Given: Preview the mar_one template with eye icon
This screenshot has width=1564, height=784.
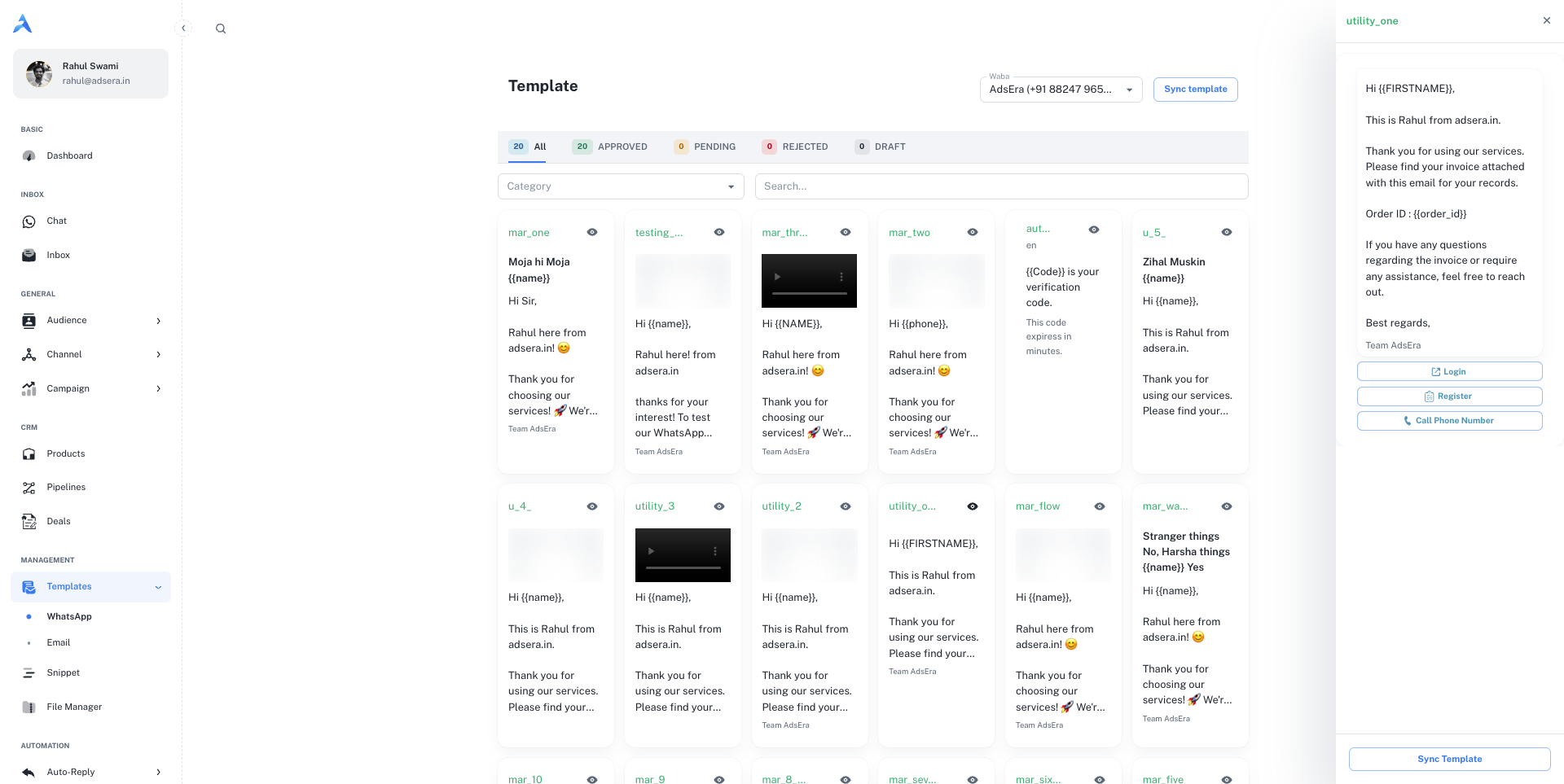Looking at the screenshot, I should 592,232.
